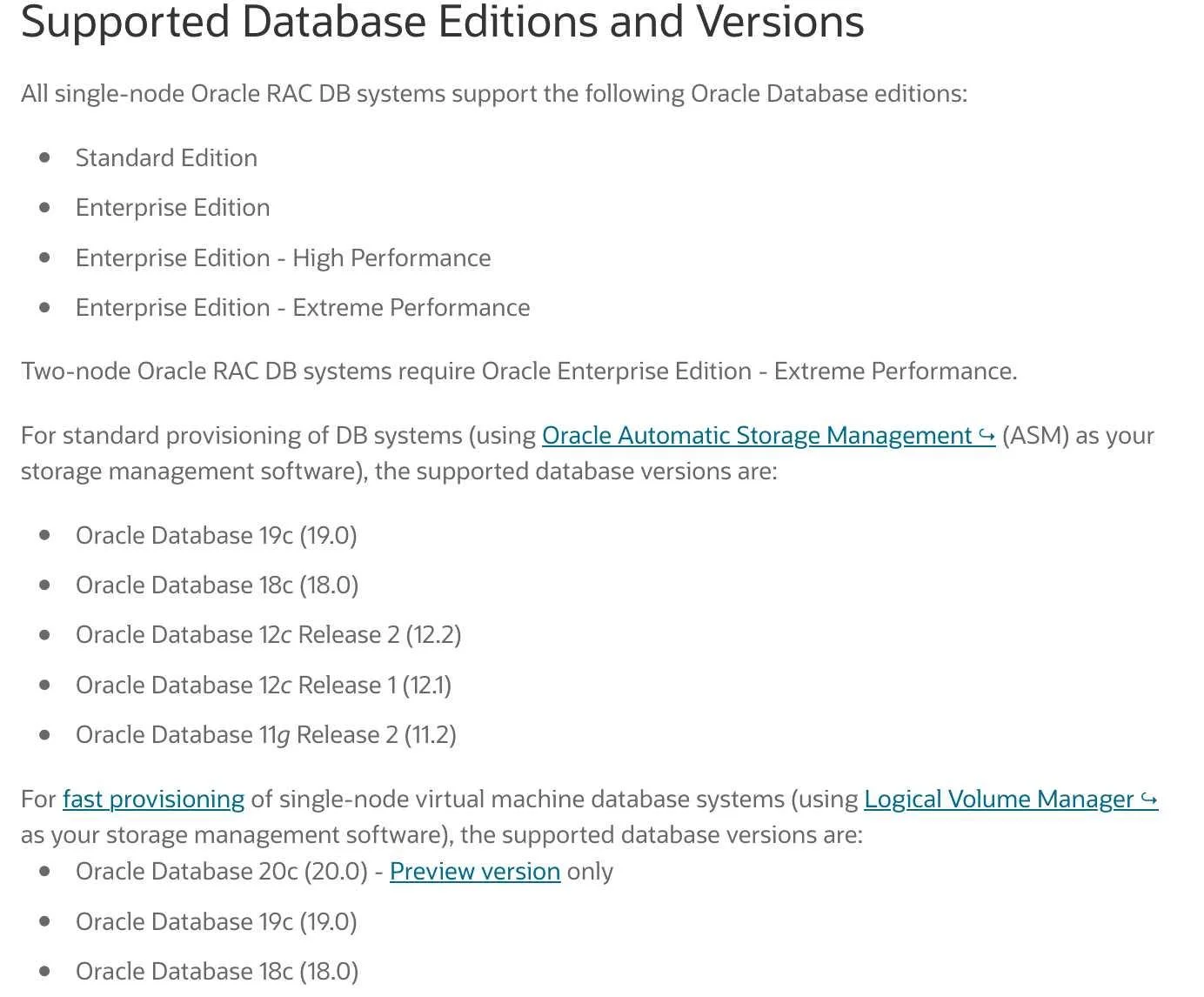Click Oracle Database 12c Release 2 (12.2)
The image size is (1204, 997).
tap(268, 634)
